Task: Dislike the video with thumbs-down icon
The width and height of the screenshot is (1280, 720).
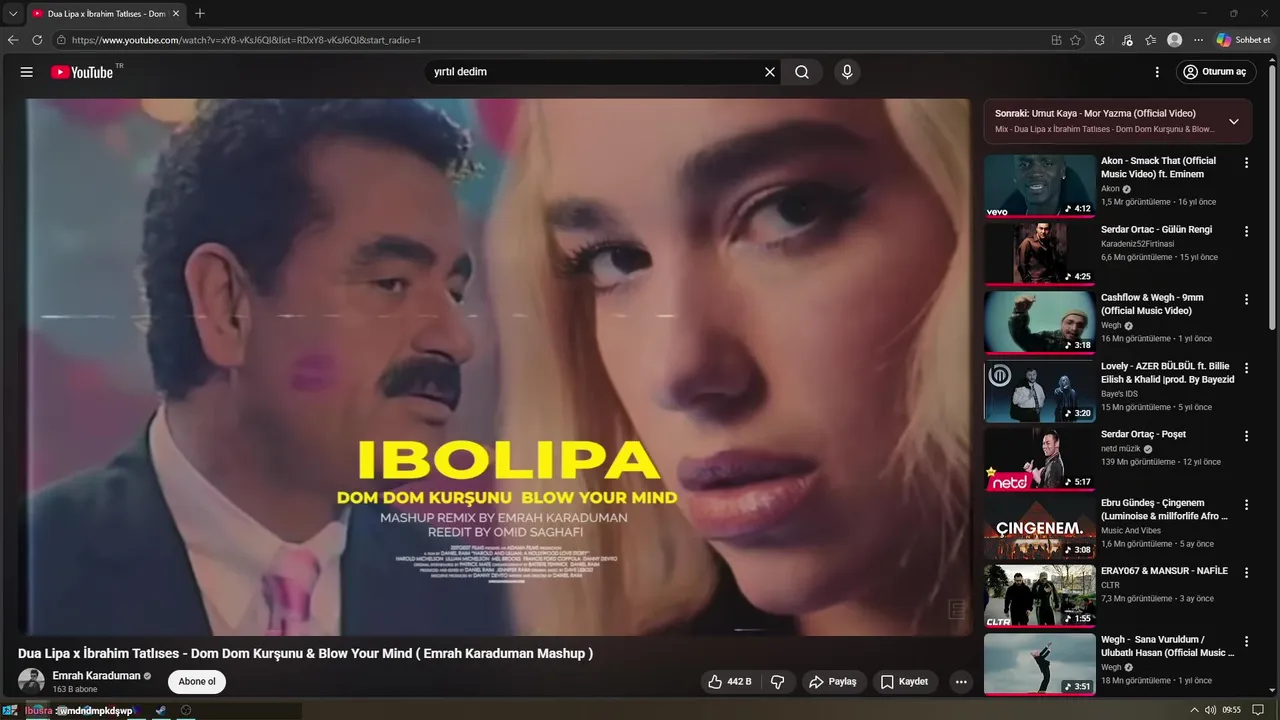Action: pos(777,682)
